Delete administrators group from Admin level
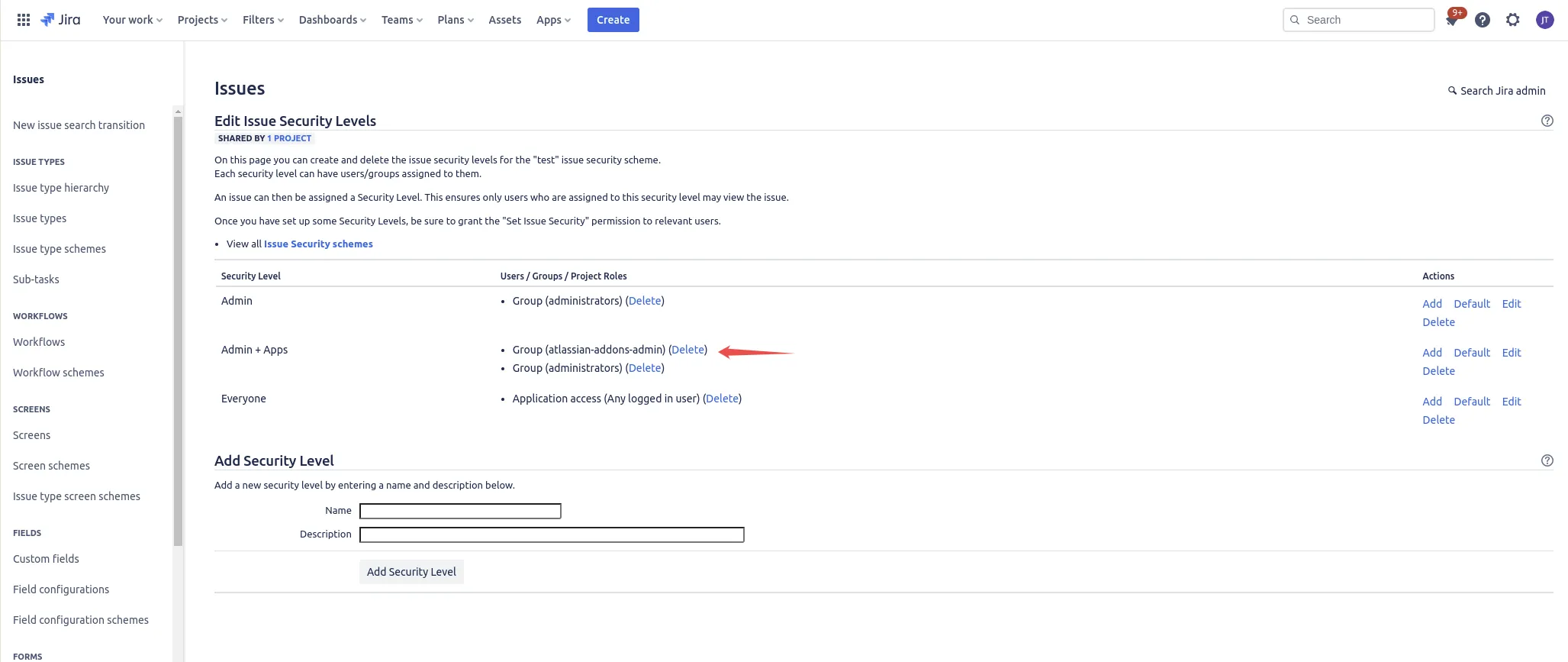 (x=645, y=301)
